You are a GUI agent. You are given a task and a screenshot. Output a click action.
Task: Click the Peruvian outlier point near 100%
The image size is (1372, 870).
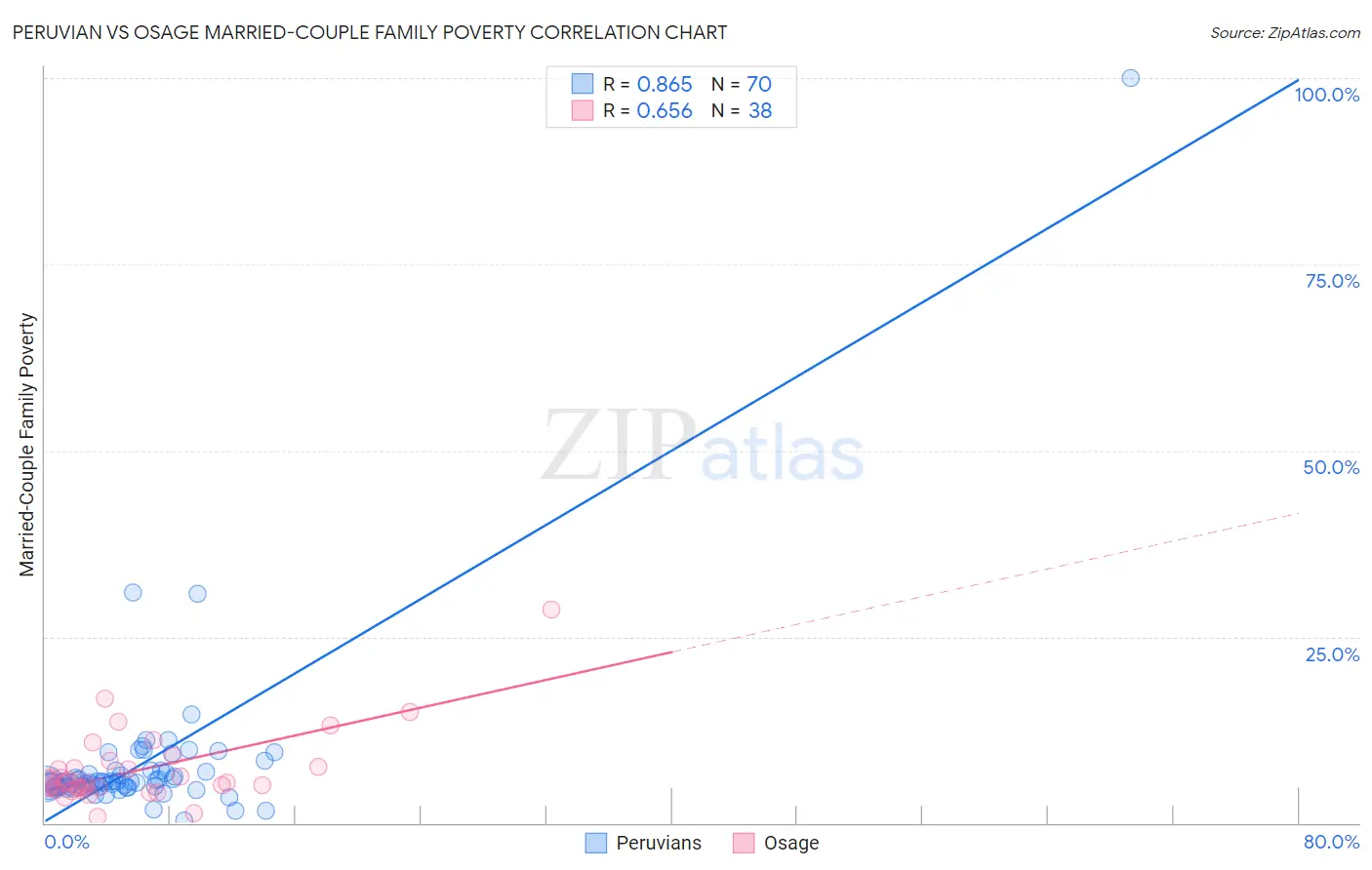pyautogui.click(x=1130, y=78)
